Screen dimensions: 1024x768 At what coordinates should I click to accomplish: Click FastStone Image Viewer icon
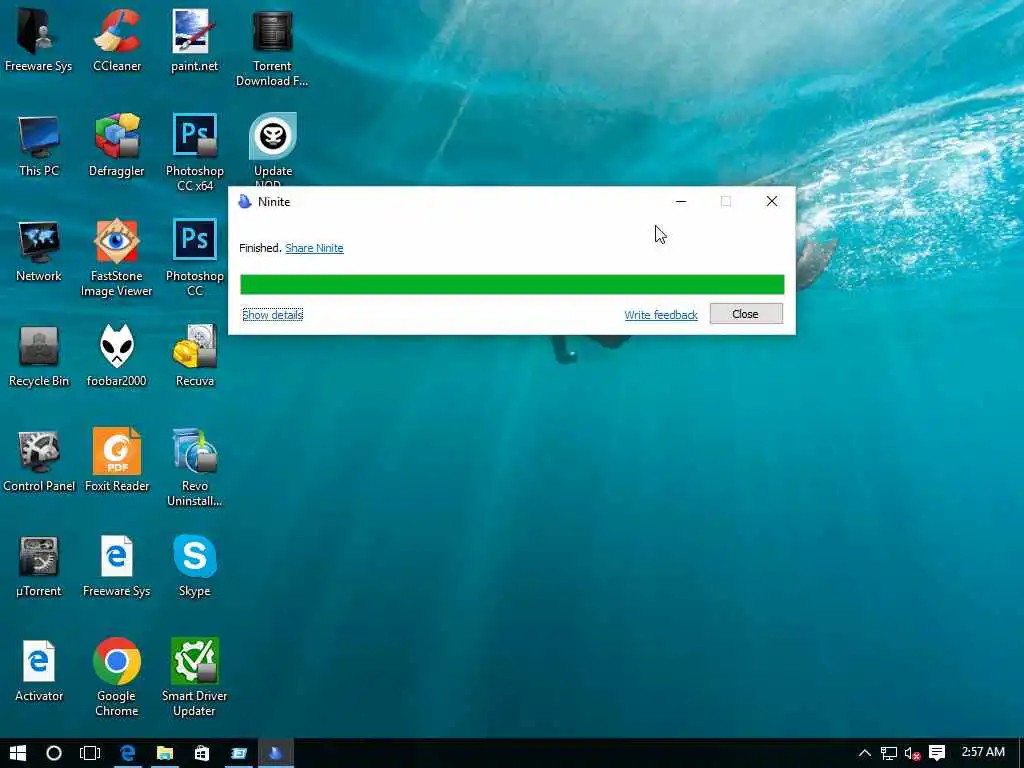(x=117, y=257)
